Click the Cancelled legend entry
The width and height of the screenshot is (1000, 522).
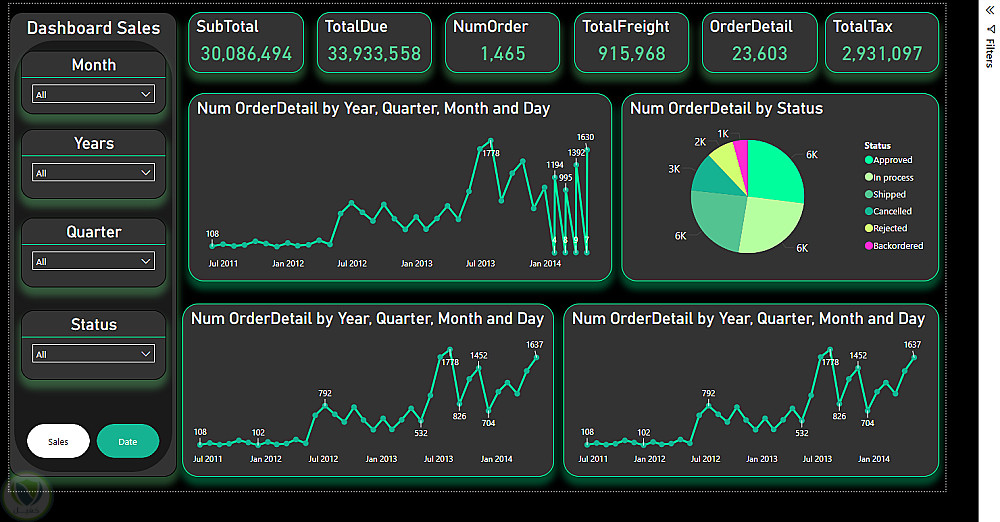pyautogui.click(x=888, y=211)
